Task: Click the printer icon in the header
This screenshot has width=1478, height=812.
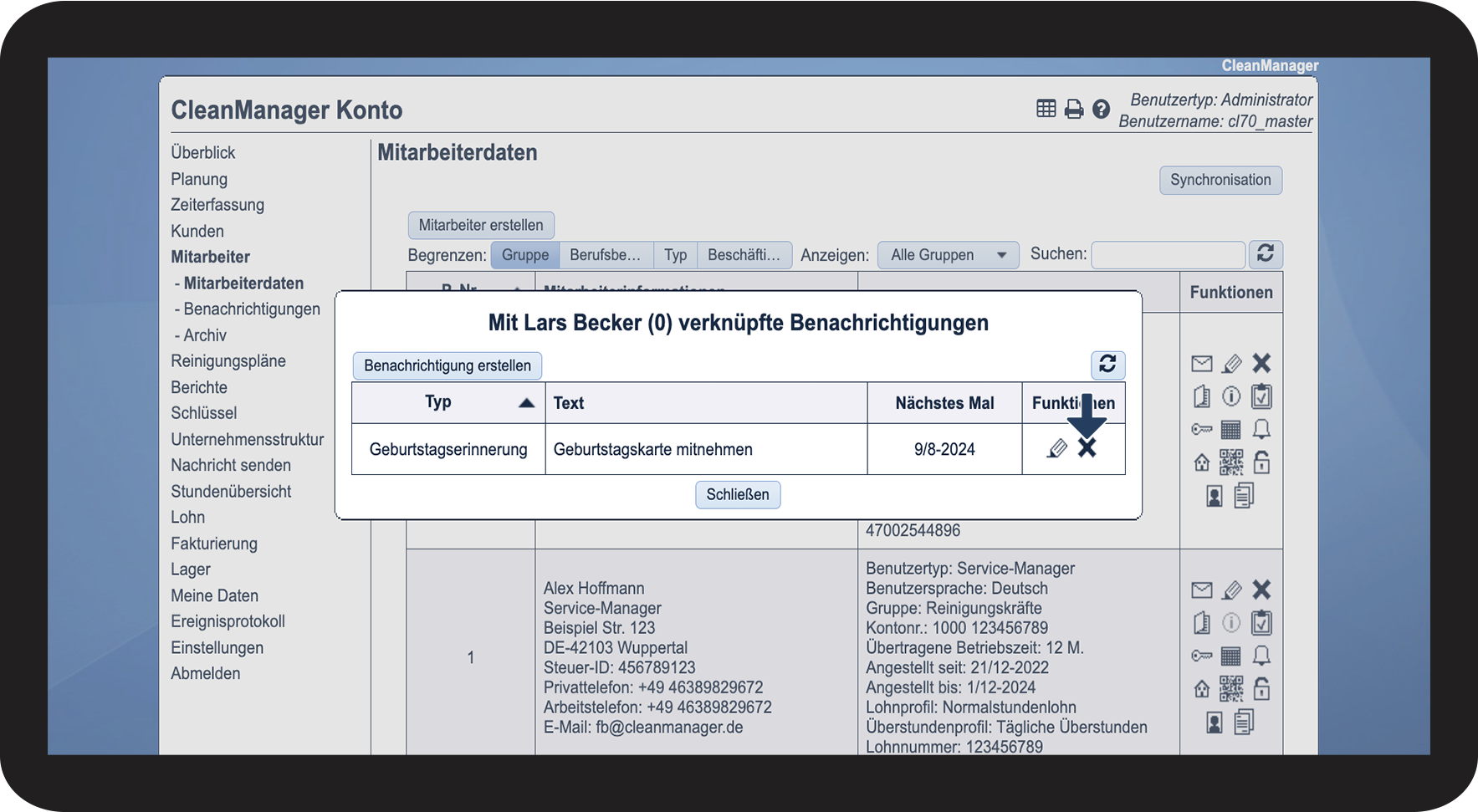Action: pyautogui.click(x=1074, y=109)
